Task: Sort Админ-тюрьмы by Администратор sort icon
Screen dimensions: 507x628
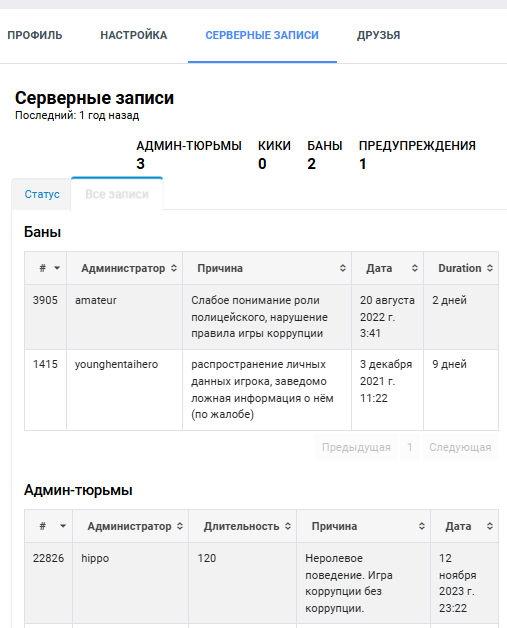Action: pyautogui.click(x=180, y=526)
